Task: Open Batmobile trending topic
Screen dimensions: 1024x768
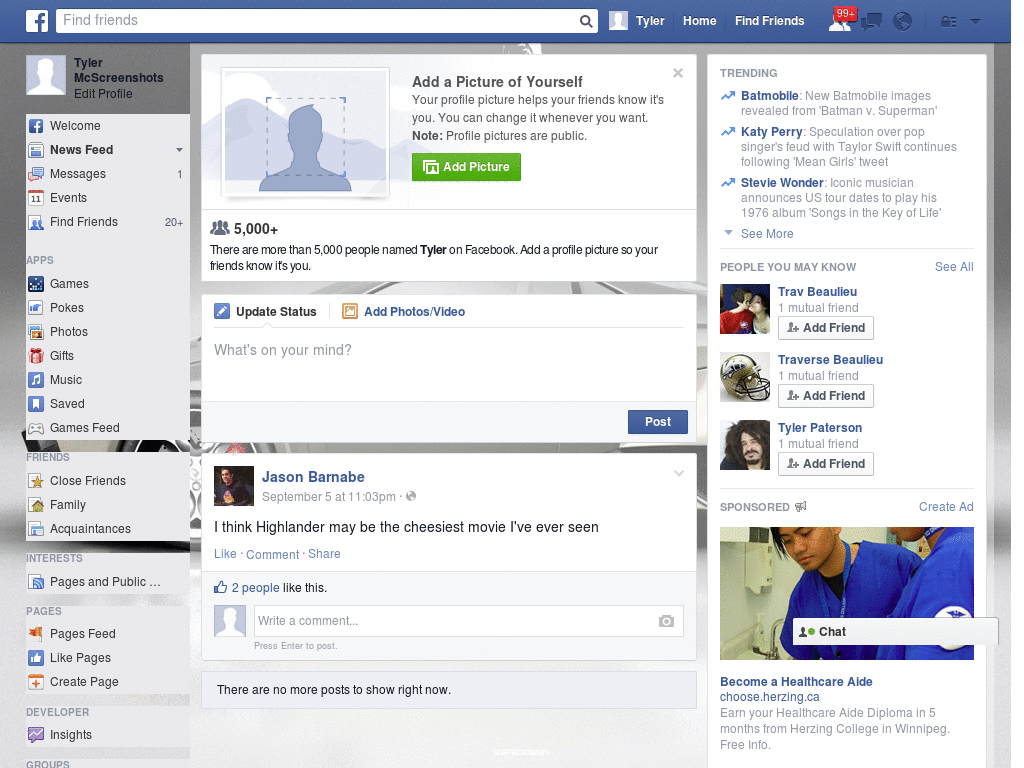Action: [769, 96]
